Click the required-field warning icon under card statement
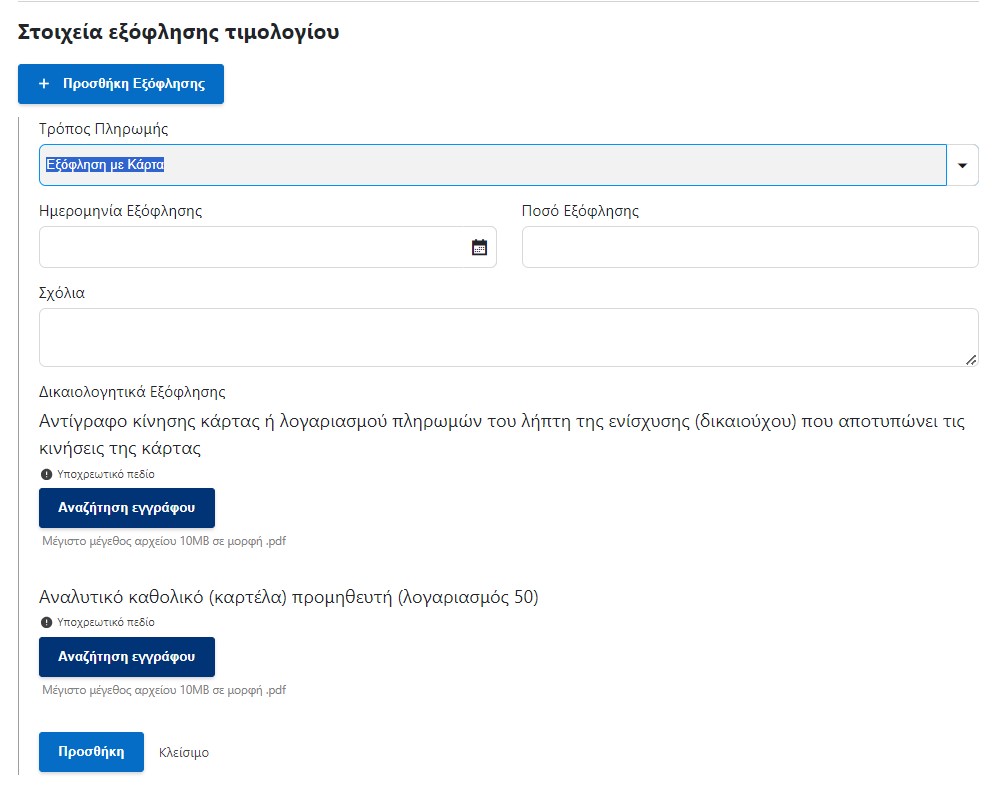This screenshot has height=803, width=995. point(46,474)
